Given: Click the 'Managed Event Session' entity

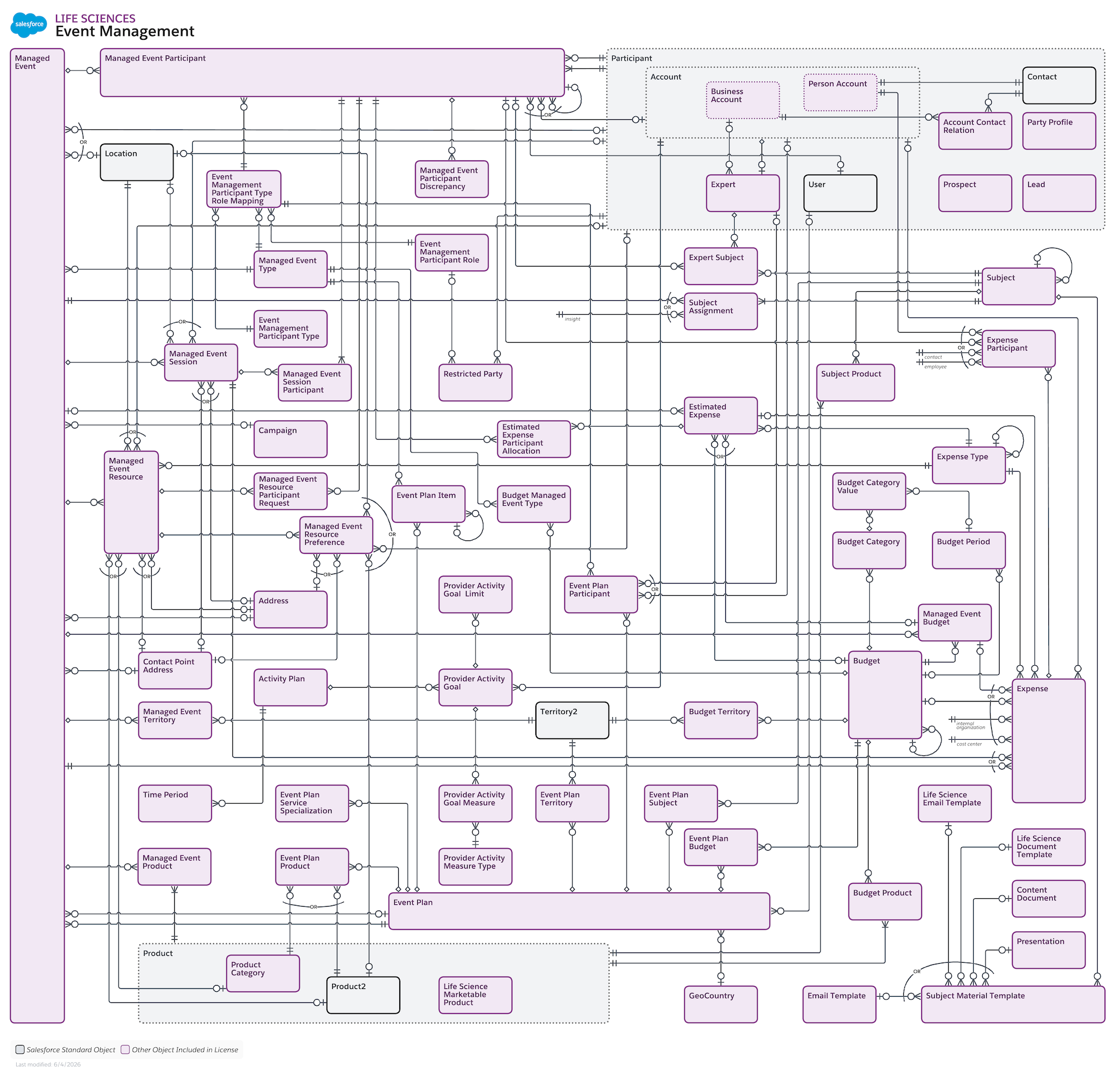Looking at the screenshot, I should tap(201, 362).
